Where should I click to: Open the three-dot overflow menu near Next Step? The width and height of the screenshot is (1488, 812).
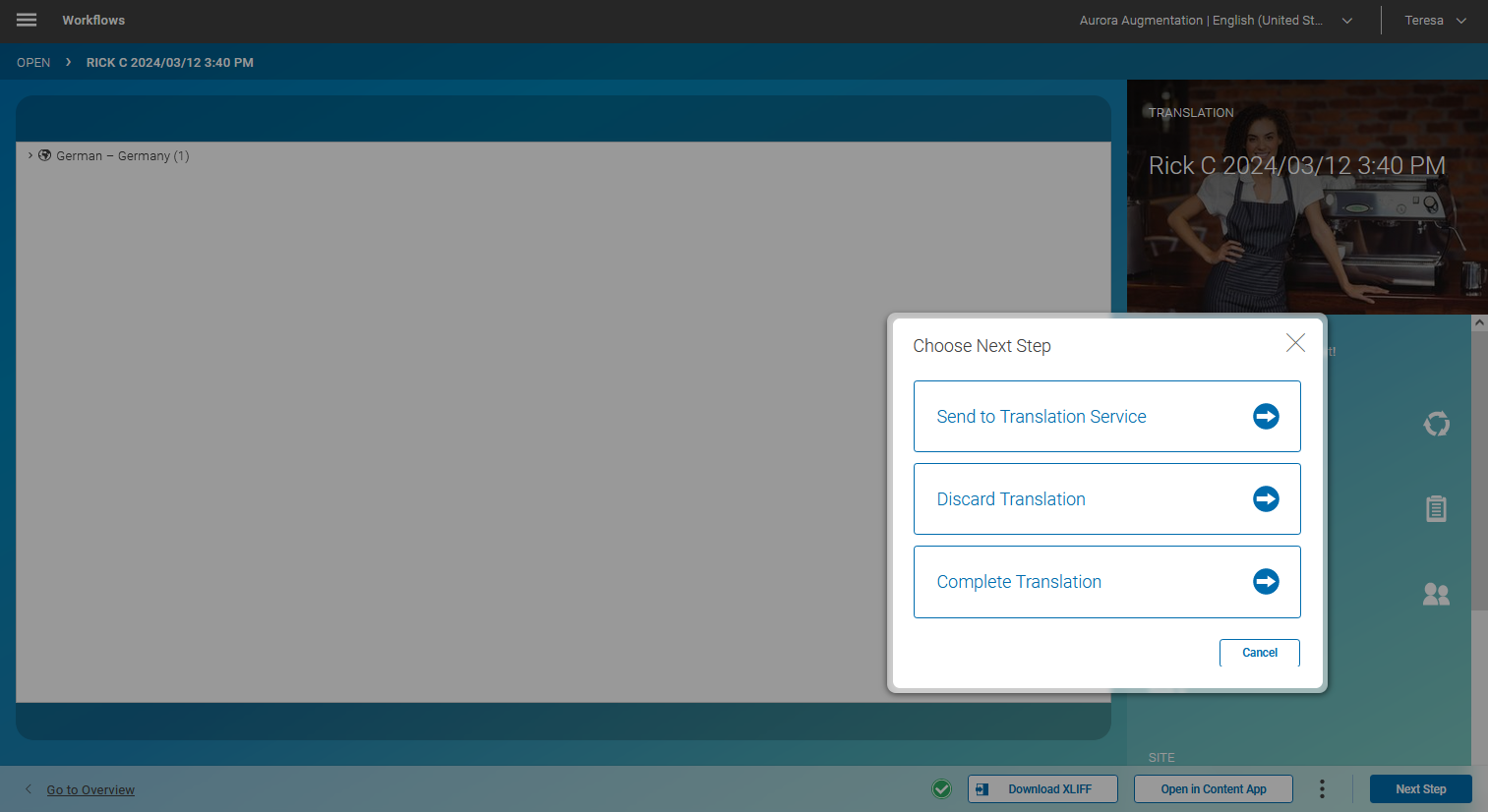click(x=1322, y=788)
